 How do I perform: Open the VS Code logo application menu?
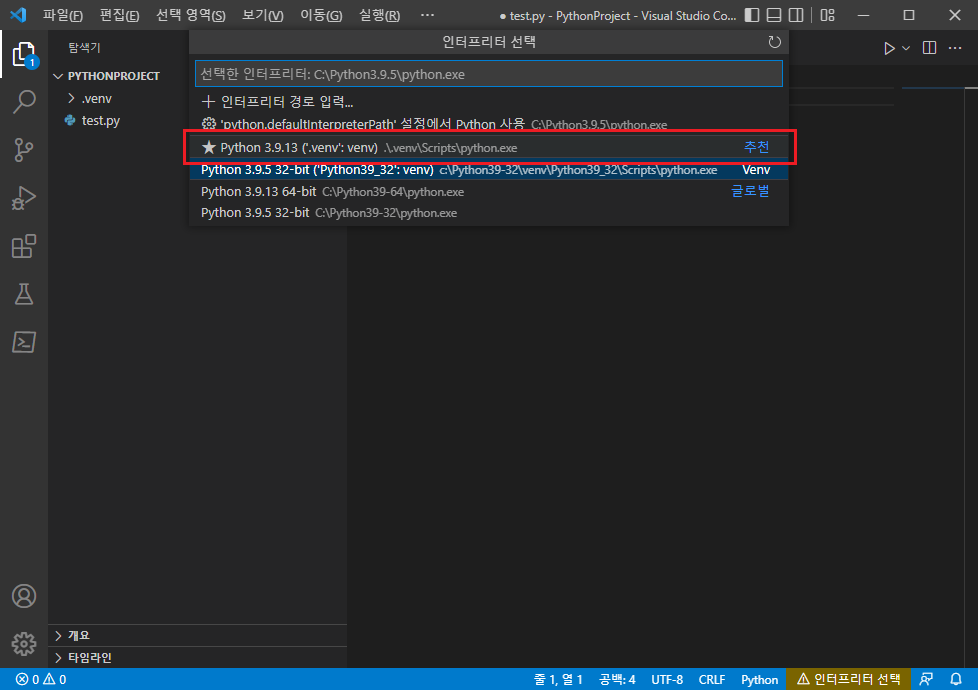[18, 15]
